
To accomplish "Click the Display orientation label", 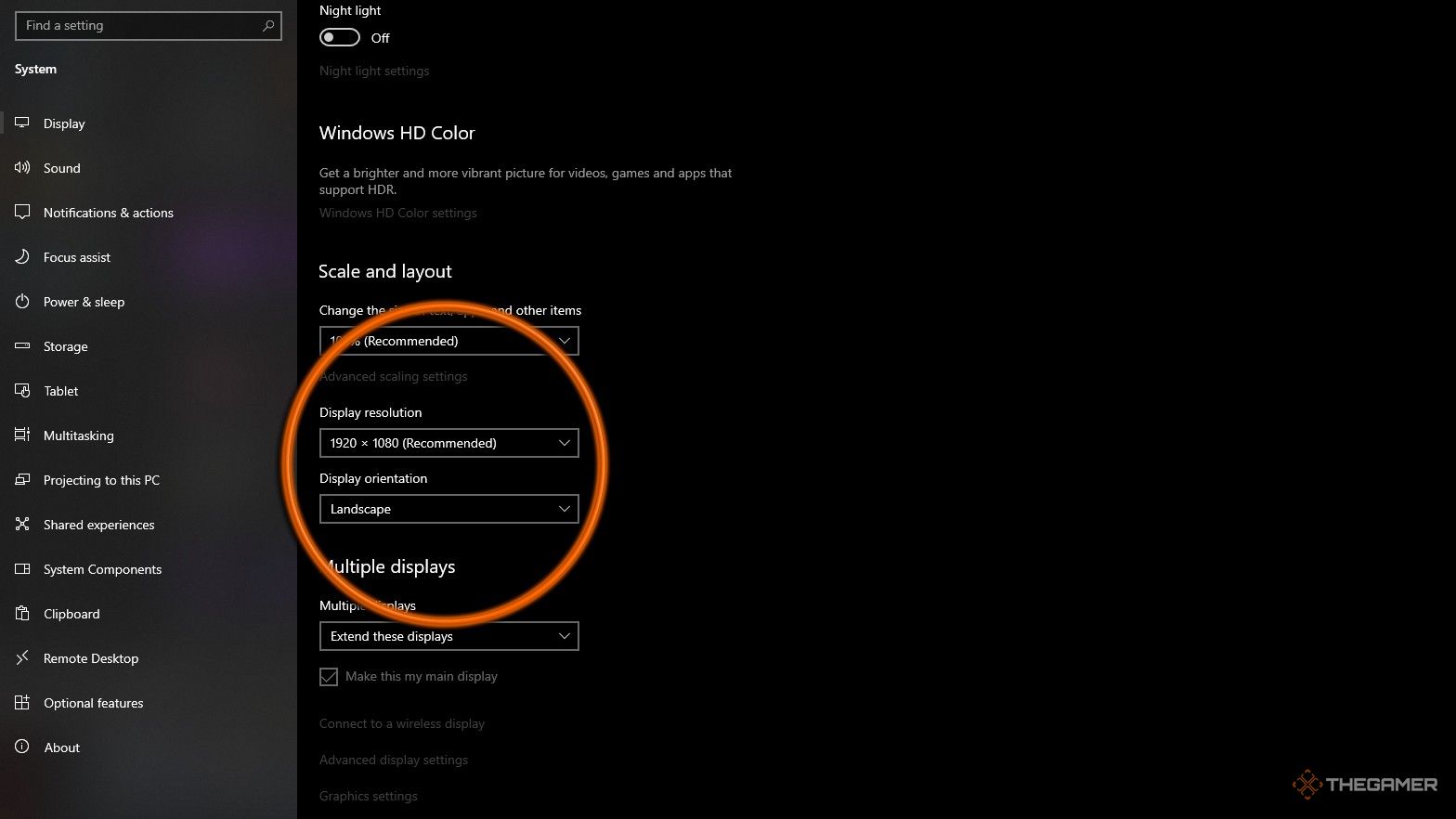I will tap(373, 478).
